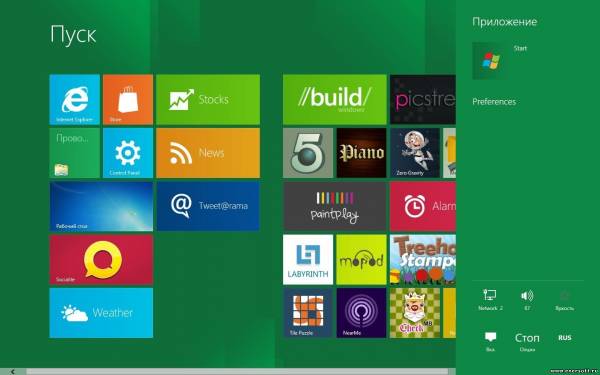600x375 pixels.
Task: Launch the NearMe tile
Action: 361,313
